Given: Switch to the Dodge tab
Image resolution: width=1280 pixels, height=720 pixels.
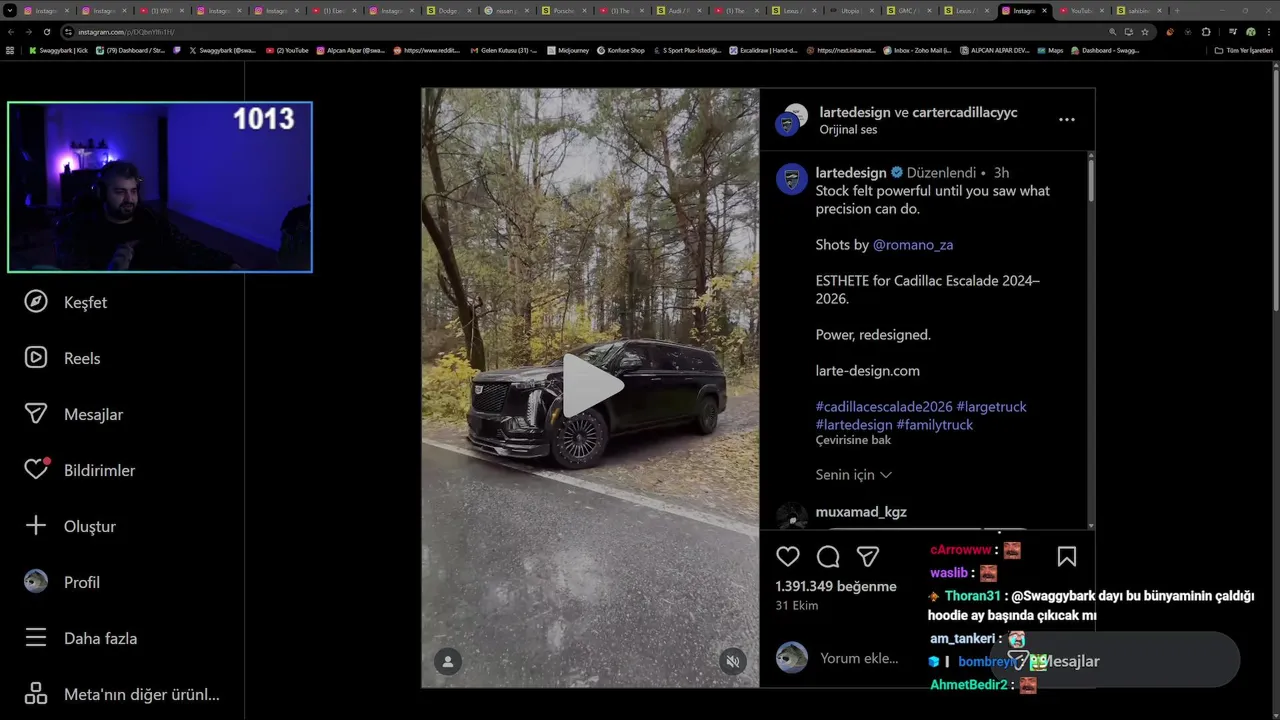Looking at the screenshot, I should [x=450, y=10].
